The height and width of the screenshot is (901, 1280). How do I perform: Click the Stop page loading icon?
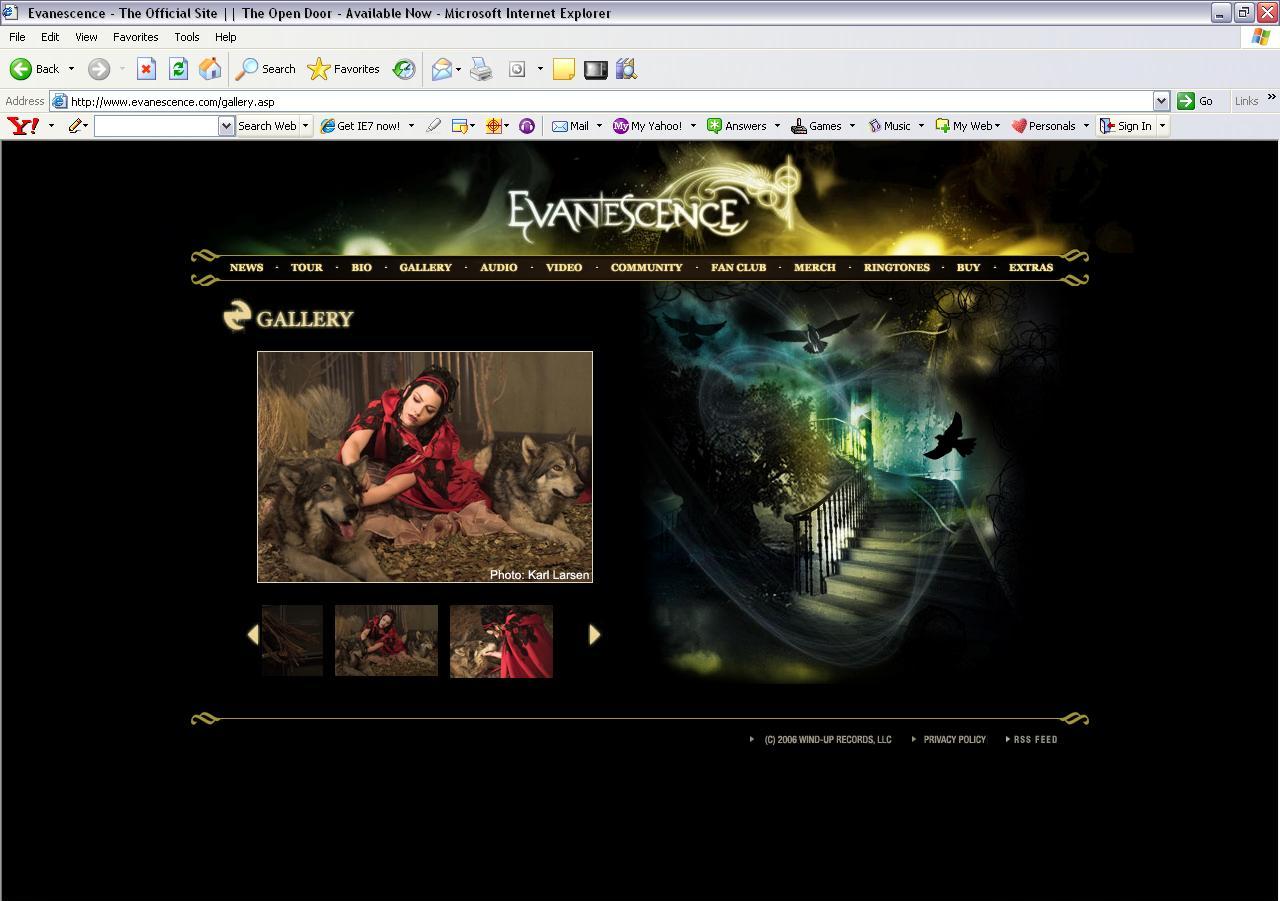pyautogui.click(x=146, y=69)
